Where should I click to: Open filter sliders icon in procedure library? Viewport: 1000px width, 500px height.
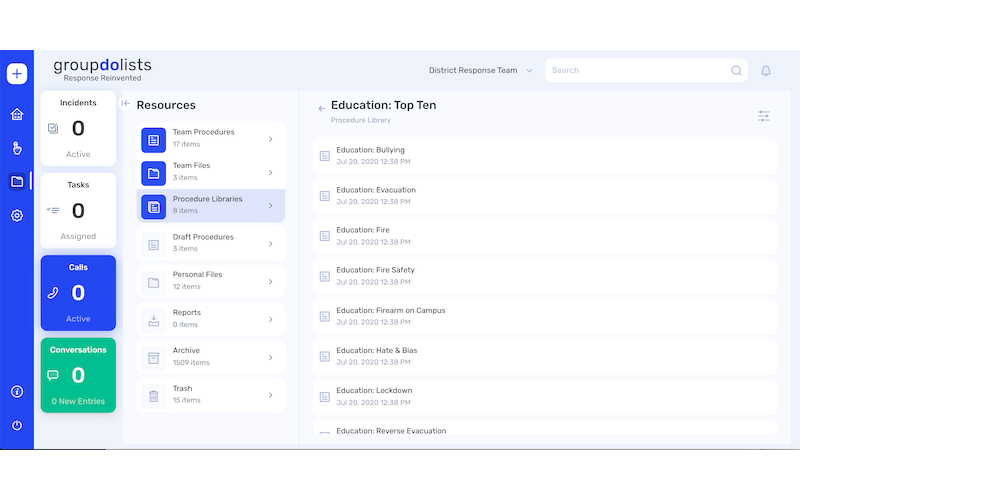(764, 116)
